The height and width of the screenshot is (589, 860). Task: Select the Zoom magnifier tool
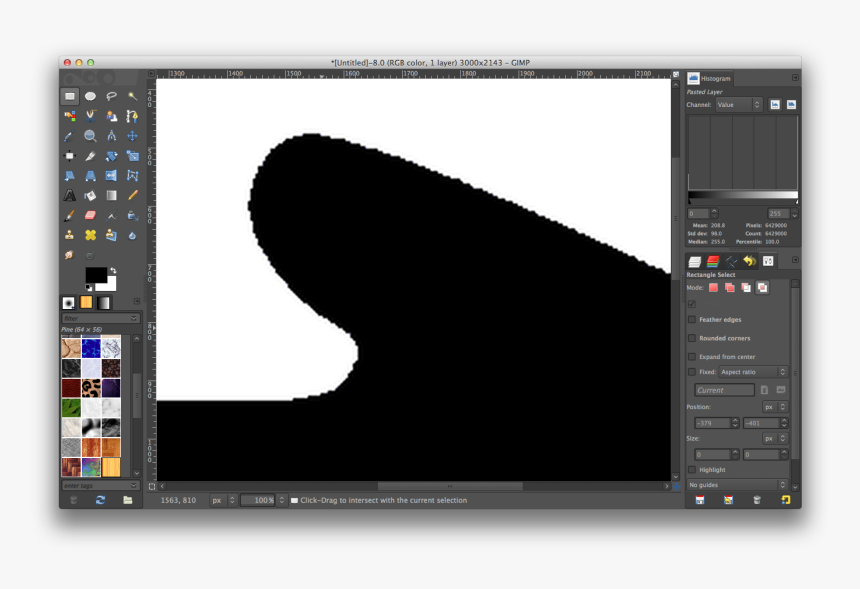click(90, 137)
